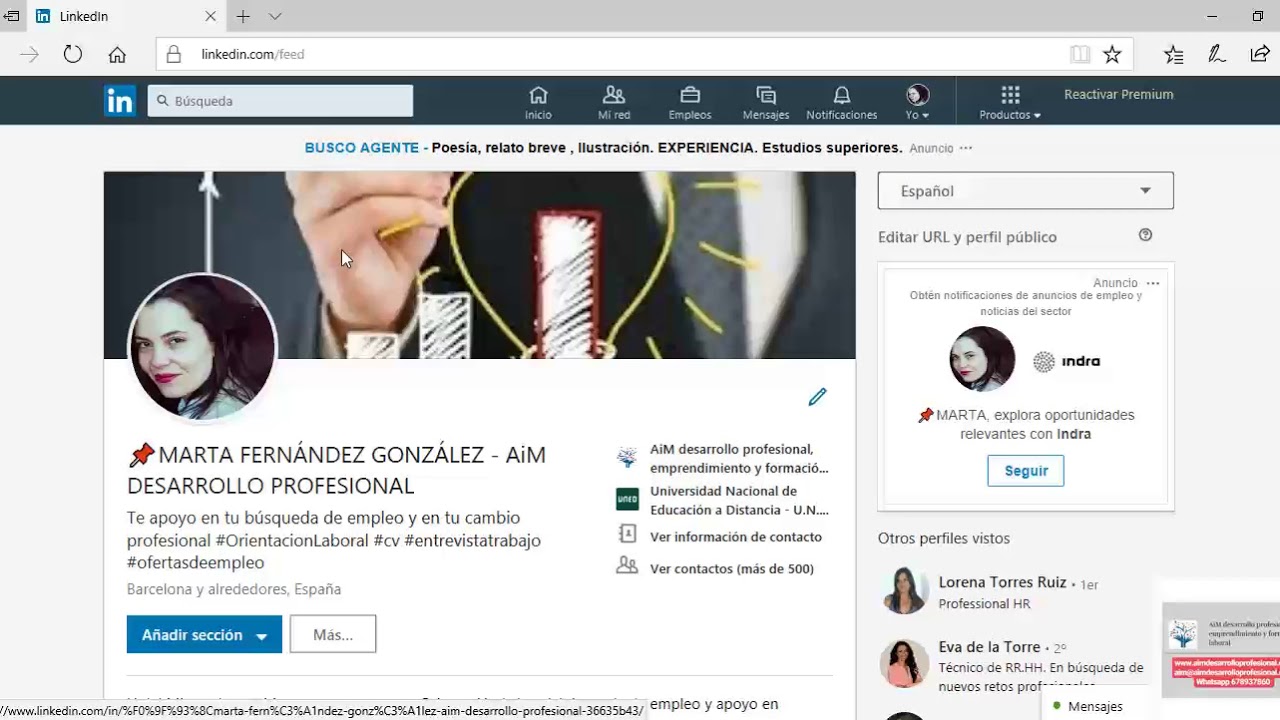Click the Seguir button for Indra

(x=1025, y=471)
